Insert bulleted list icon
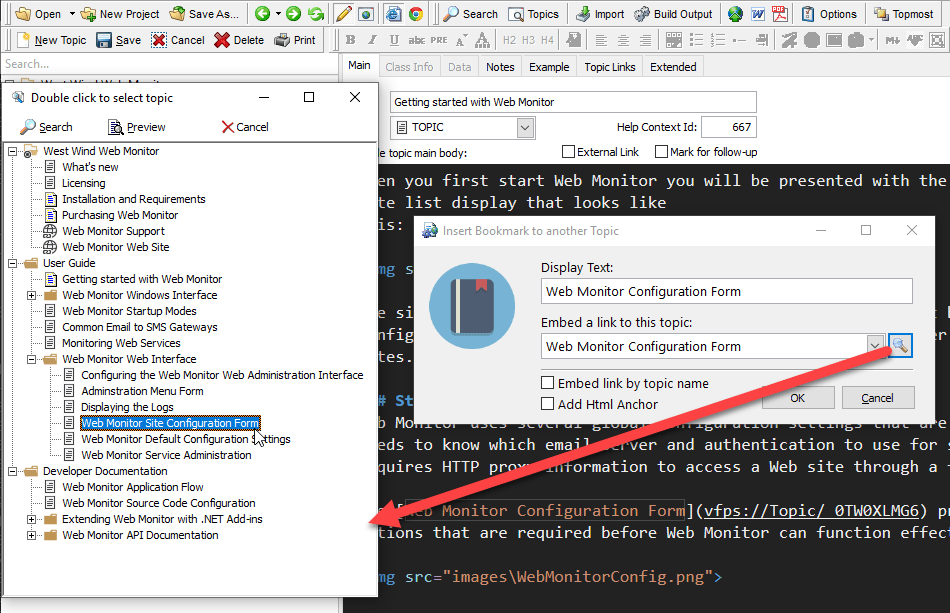 [x=696, y=40]
